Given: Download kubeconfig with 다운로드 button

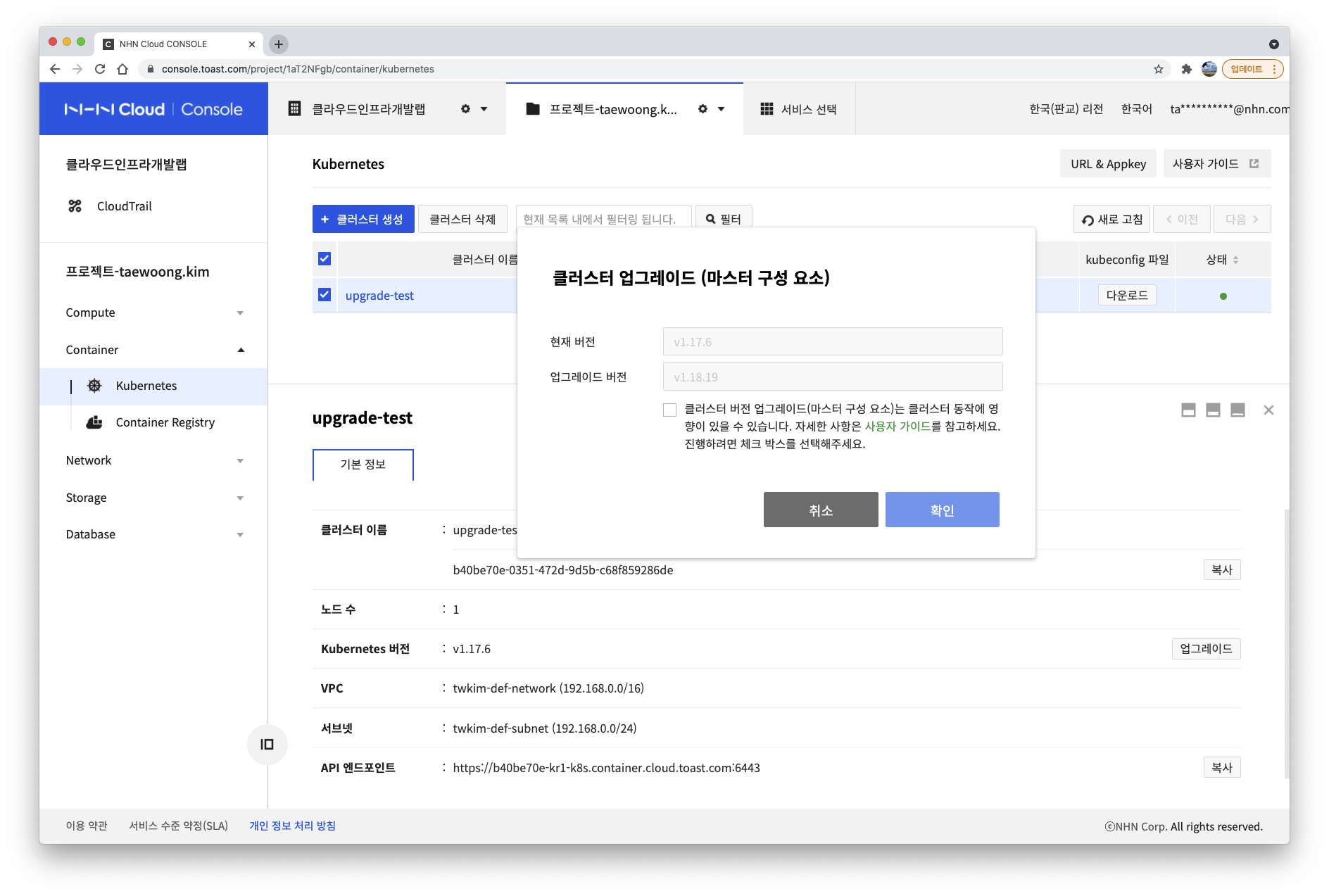Looking at the screenshot, I should click(1127, 296).
